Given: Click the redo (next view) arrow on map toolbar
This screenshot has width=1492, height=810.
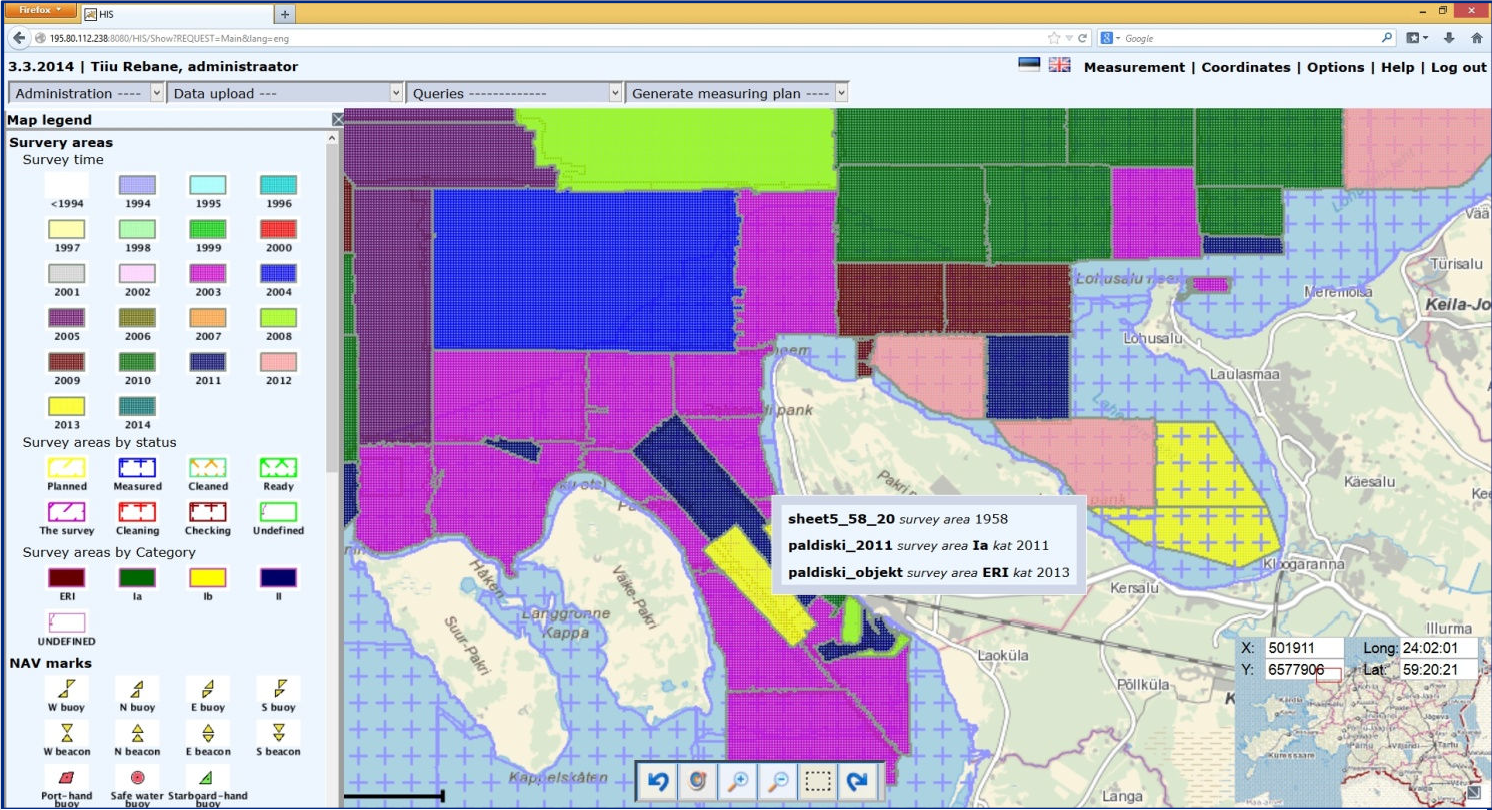Looking at the screenshot, I should click(x=858, y=782).
